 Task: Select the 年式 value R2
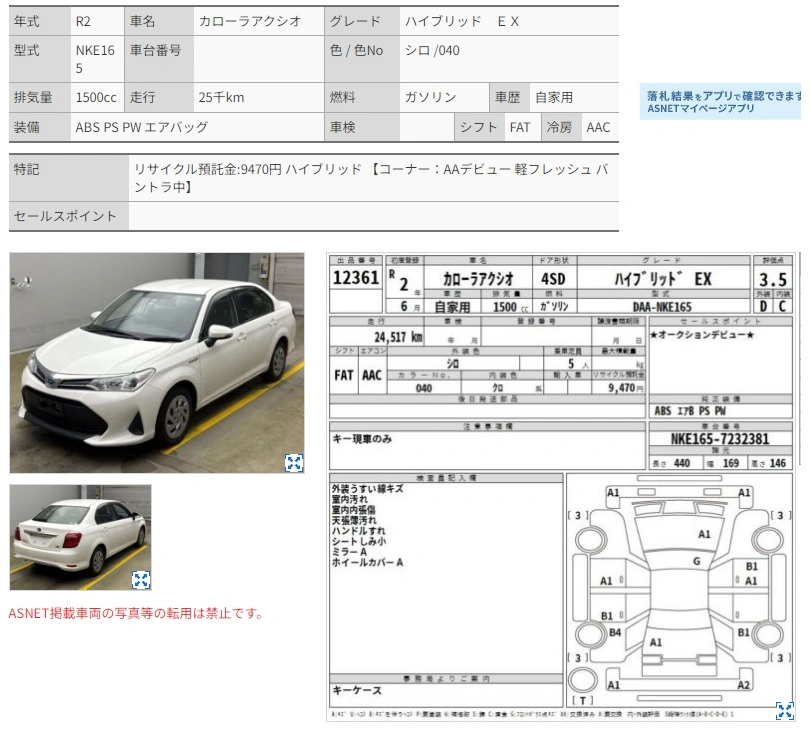(x=83, y=21)
